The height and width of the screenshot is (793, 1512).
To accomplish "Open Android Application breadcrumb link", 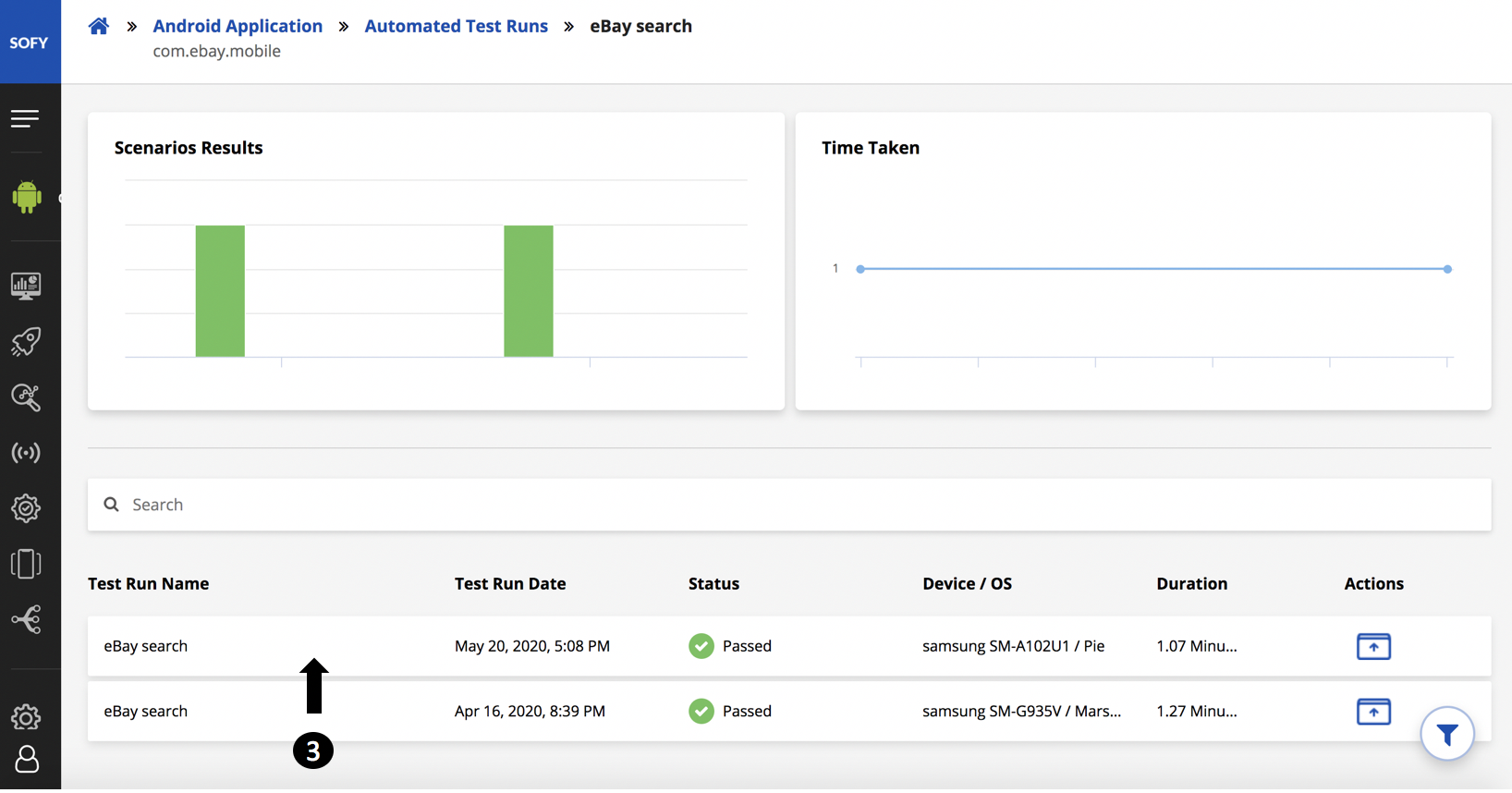I will pyautogui.click(x=238, y=26).
